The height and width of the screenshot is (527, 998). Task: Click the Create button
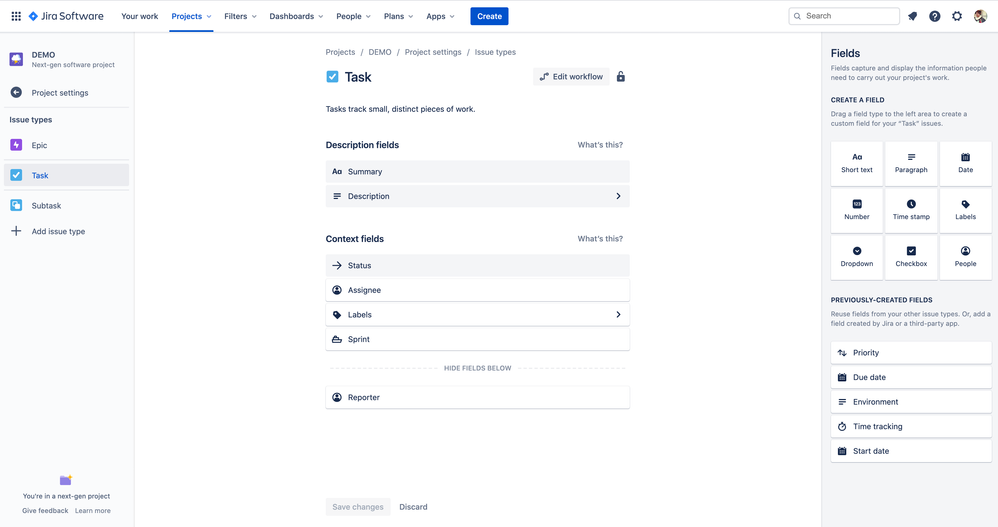point(489,16)
